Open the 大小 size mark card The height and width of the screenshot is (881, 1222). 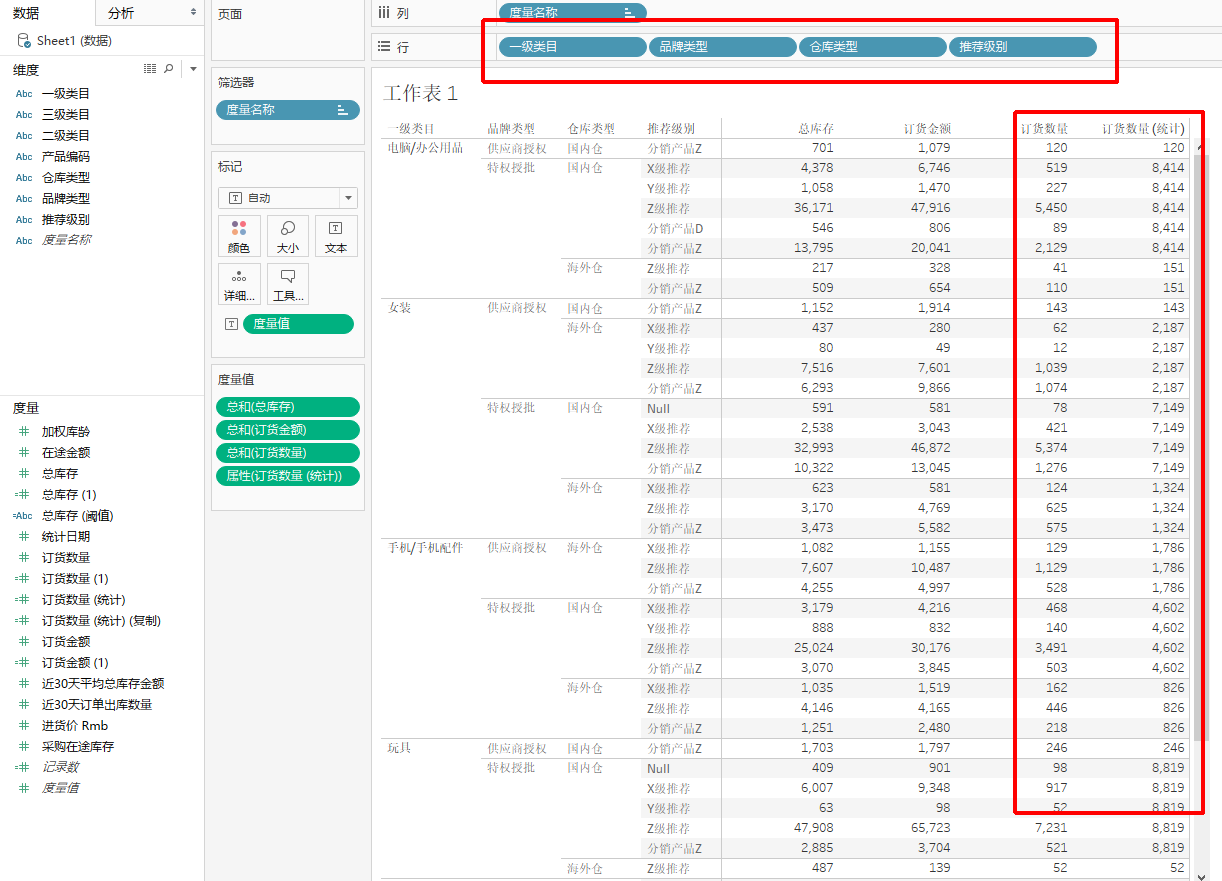tap(287, 236)
